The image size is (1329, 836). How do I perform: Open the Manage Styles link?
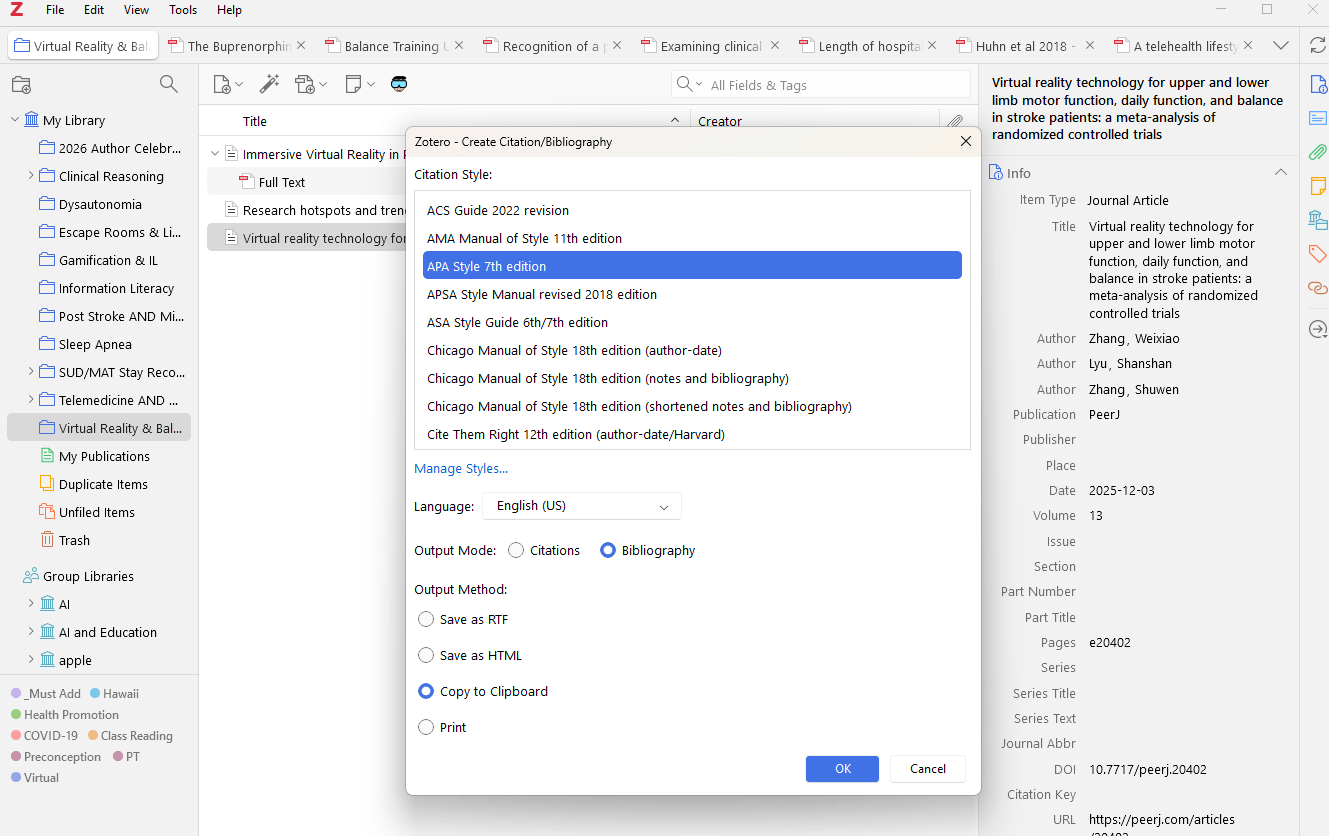(461, 468)
